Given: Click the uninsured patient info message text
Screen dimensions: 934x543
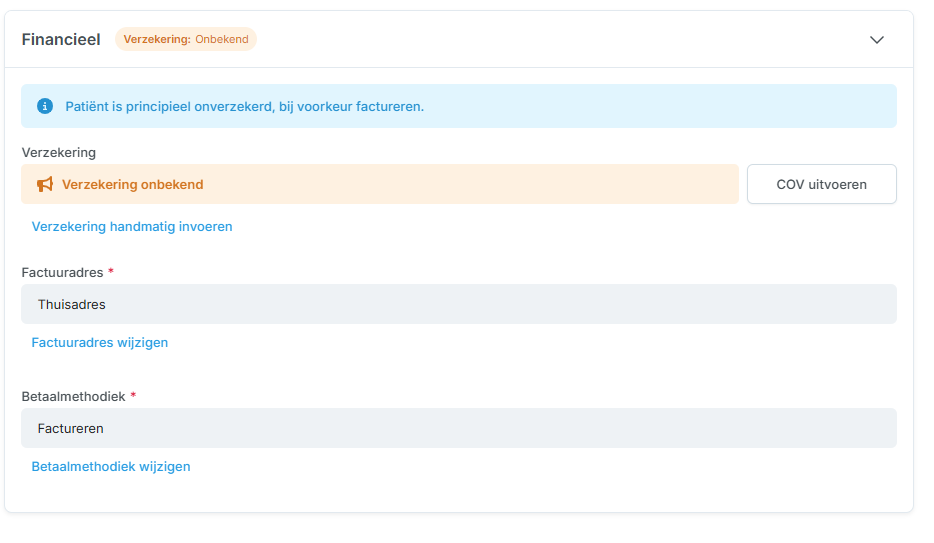Looking at the screenshot, I should [x=245, y=107].
